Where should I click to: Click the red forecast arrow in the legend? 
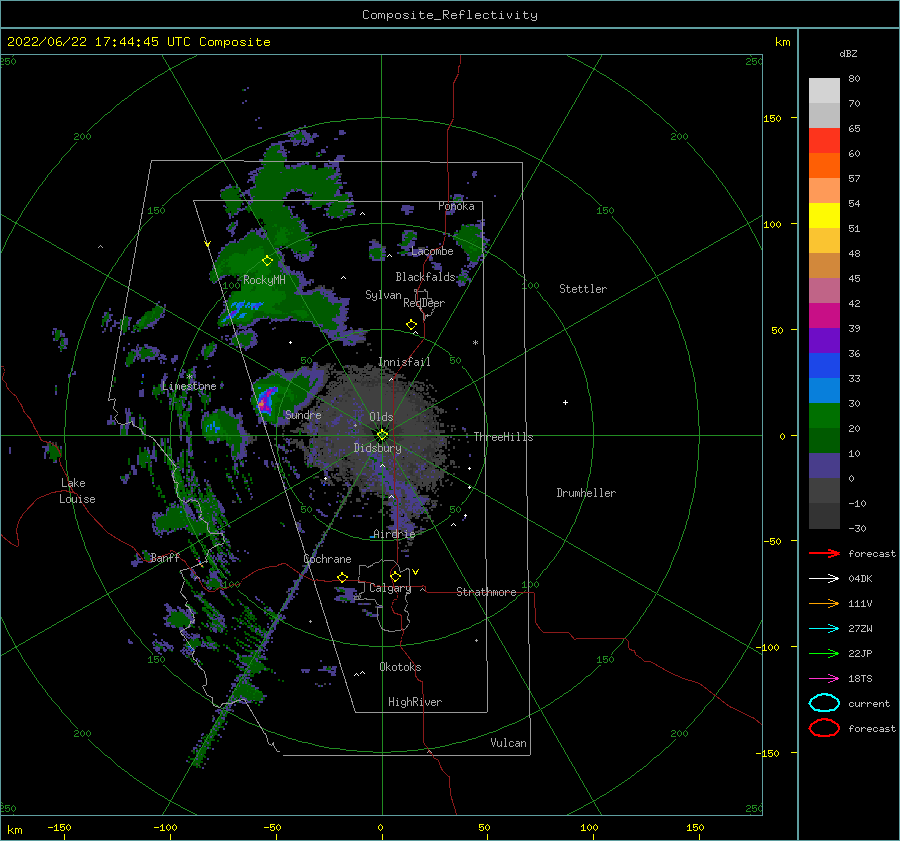click(824, 553)
